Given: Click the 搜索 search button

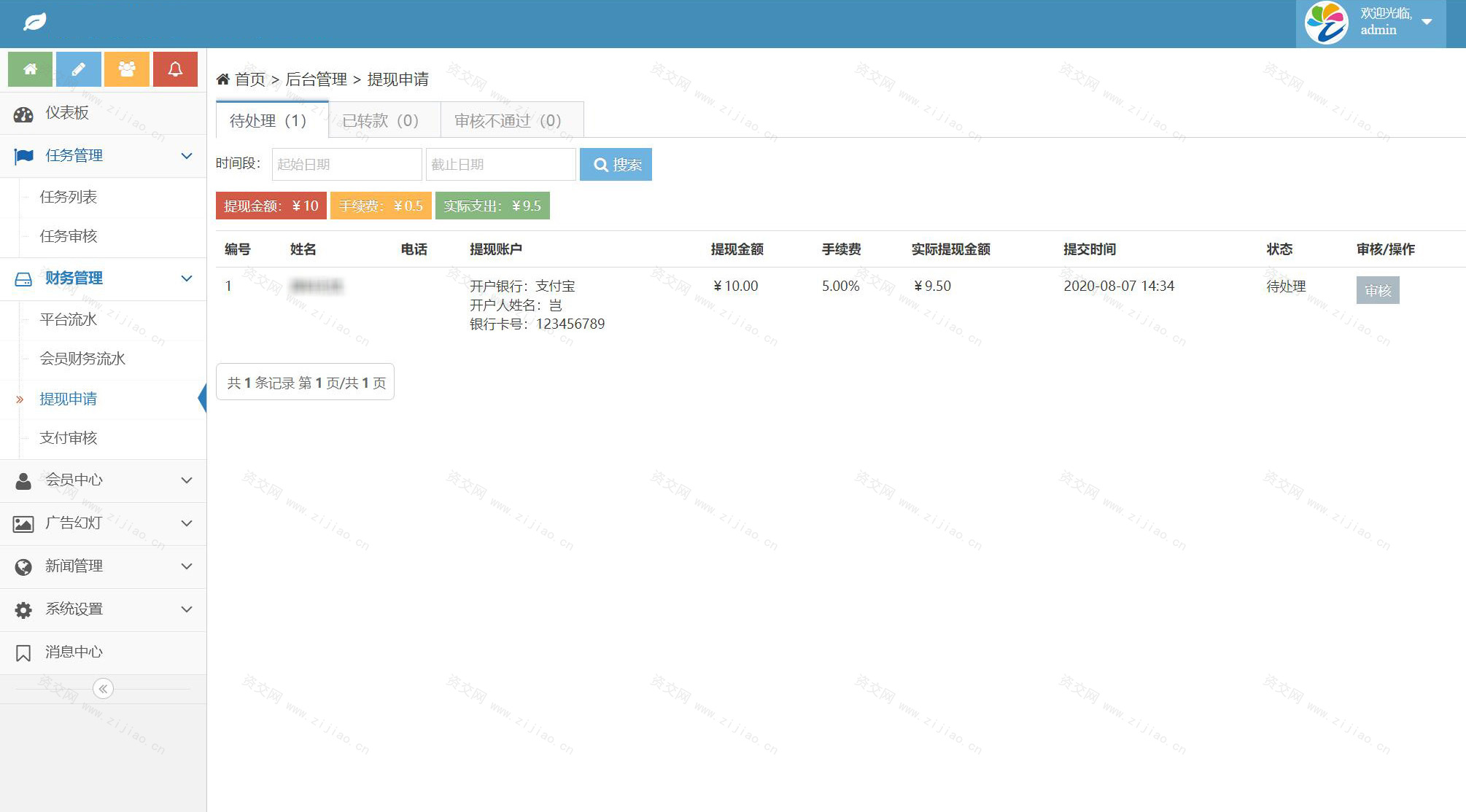Looking at the screenshot, I should pyautogui.click(x=616, y=164).
